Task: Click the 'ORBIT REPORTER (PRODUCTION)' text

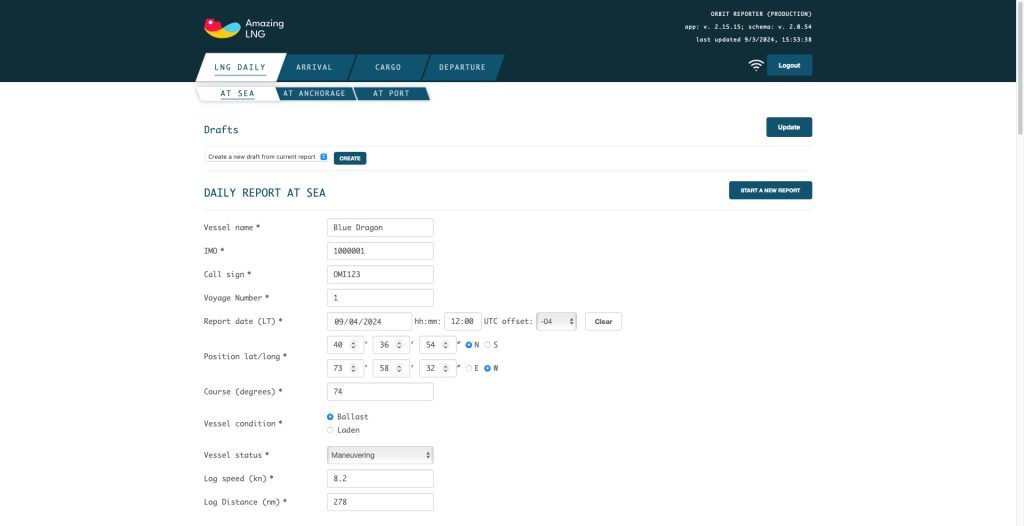Action: pos(761,14)
